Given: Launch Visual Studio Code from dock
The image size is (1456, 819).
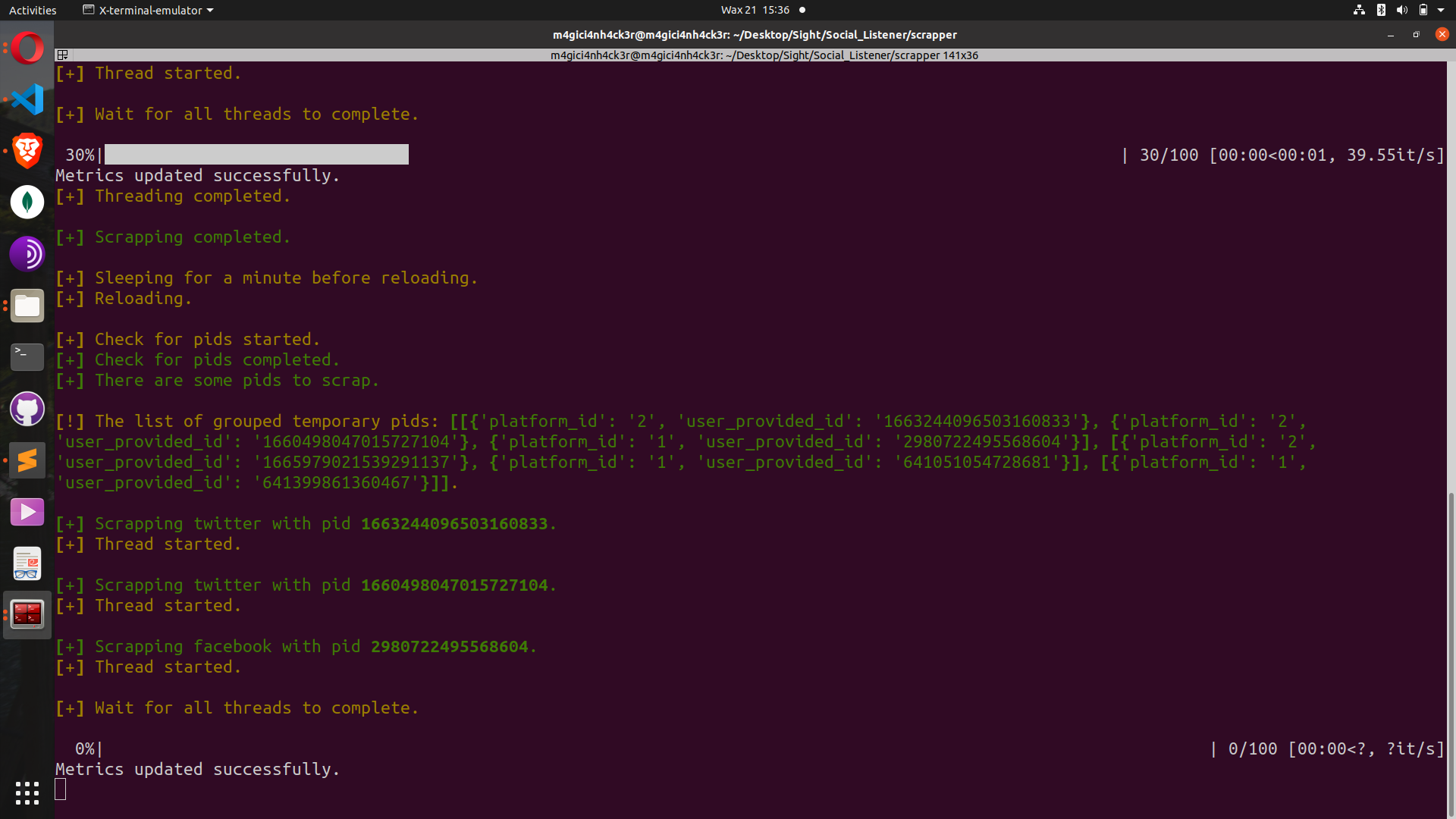Looking at the screenshot, I should pos(27,99).
